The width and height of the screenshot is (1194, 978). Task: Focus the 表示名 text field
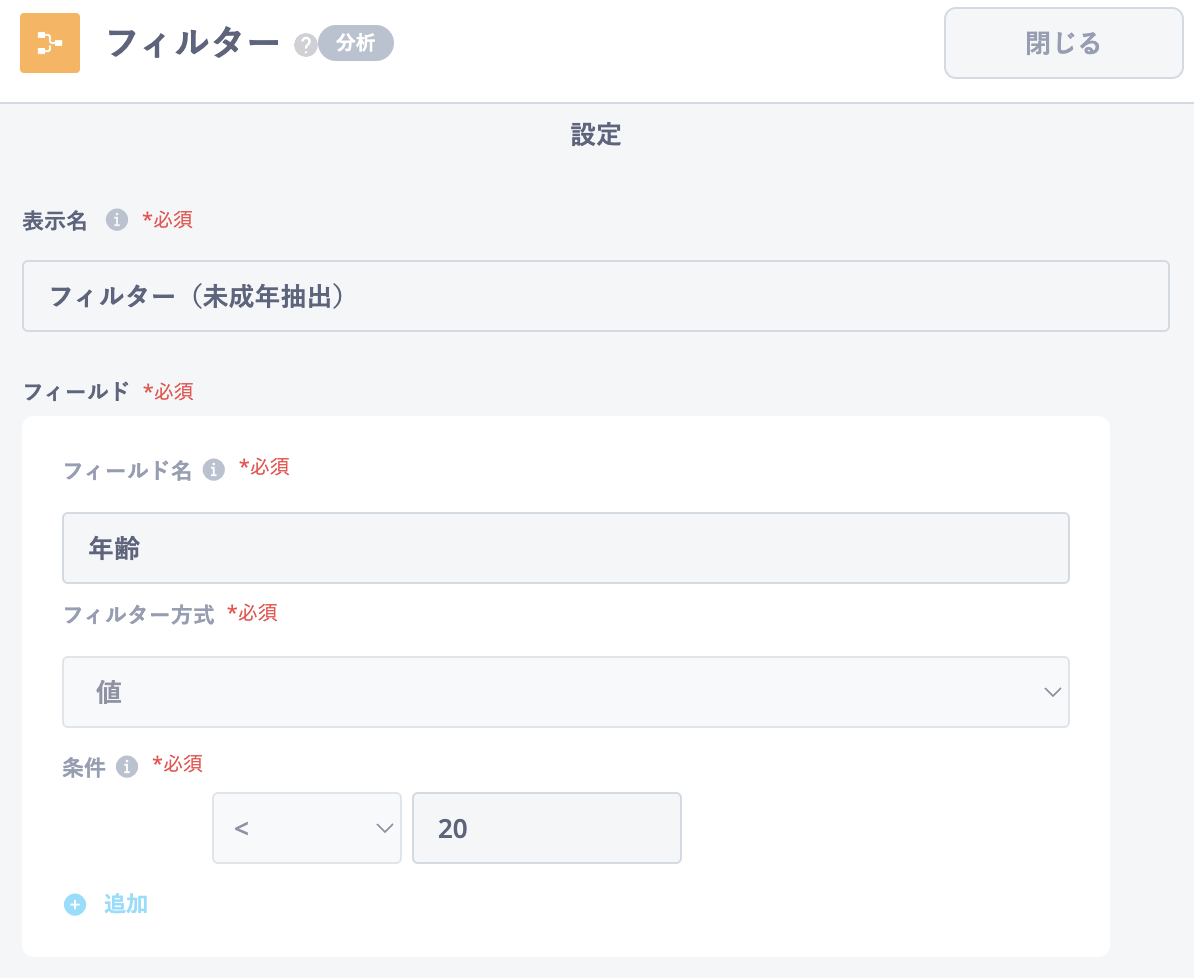pyautogui.click(x=595, y=296)
